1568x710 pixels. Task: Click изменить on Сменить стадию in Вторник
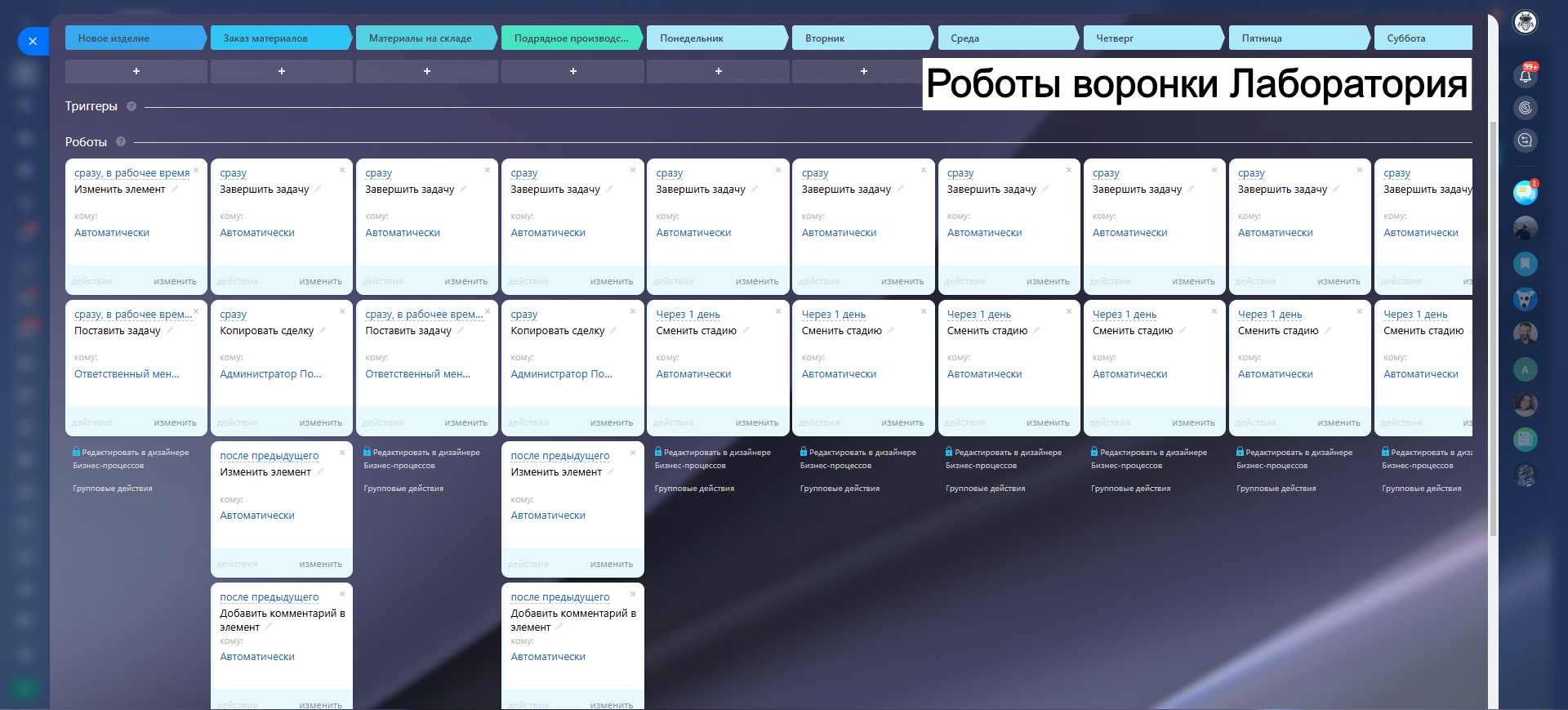(x=902, y=422)
